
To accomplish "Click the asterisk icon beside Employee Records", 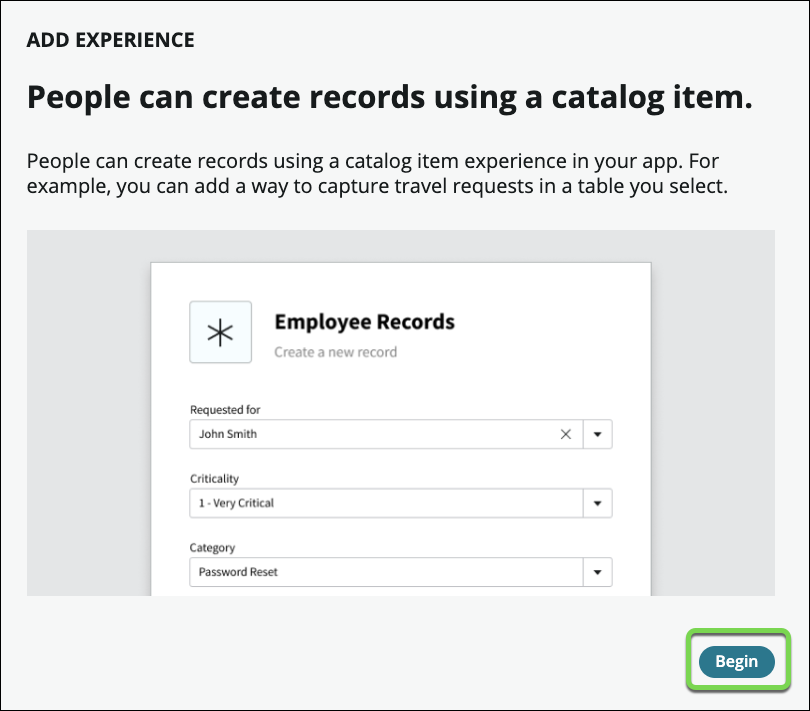I will click(220, 333).
